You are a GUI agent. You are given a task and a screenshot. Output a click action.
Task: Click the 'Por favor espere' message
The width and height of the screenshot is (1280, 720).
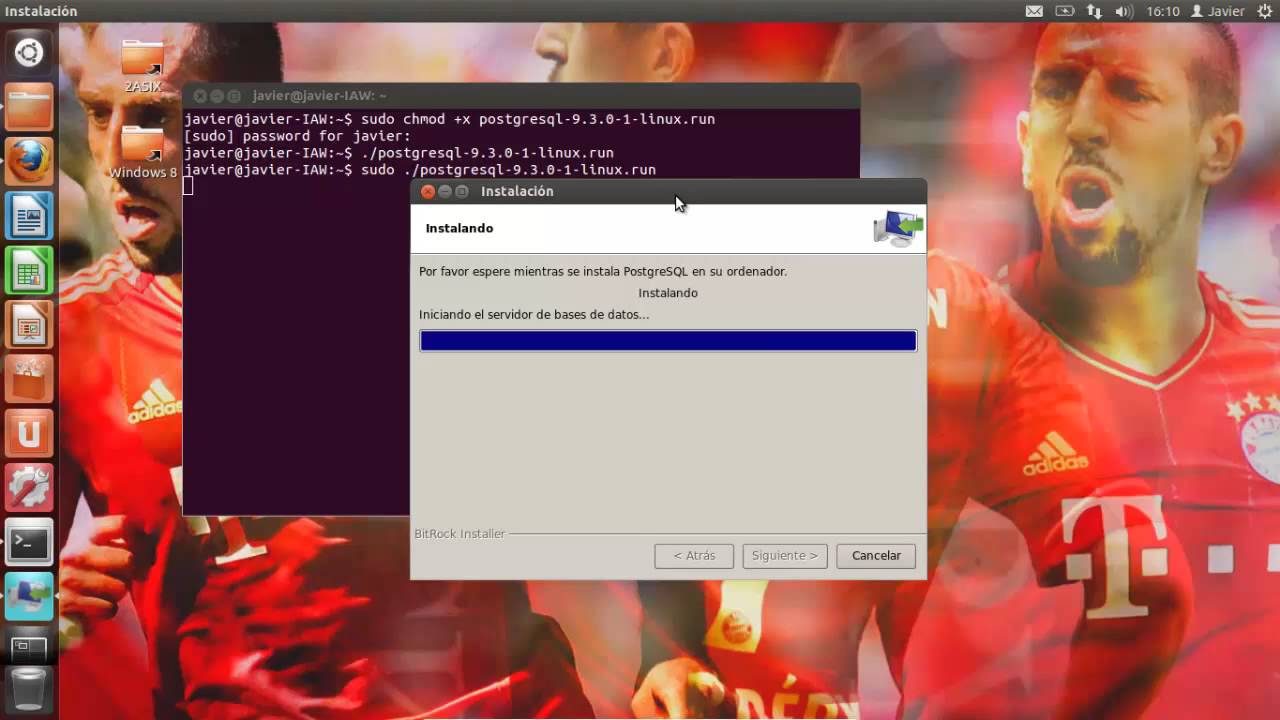[603, 272]
